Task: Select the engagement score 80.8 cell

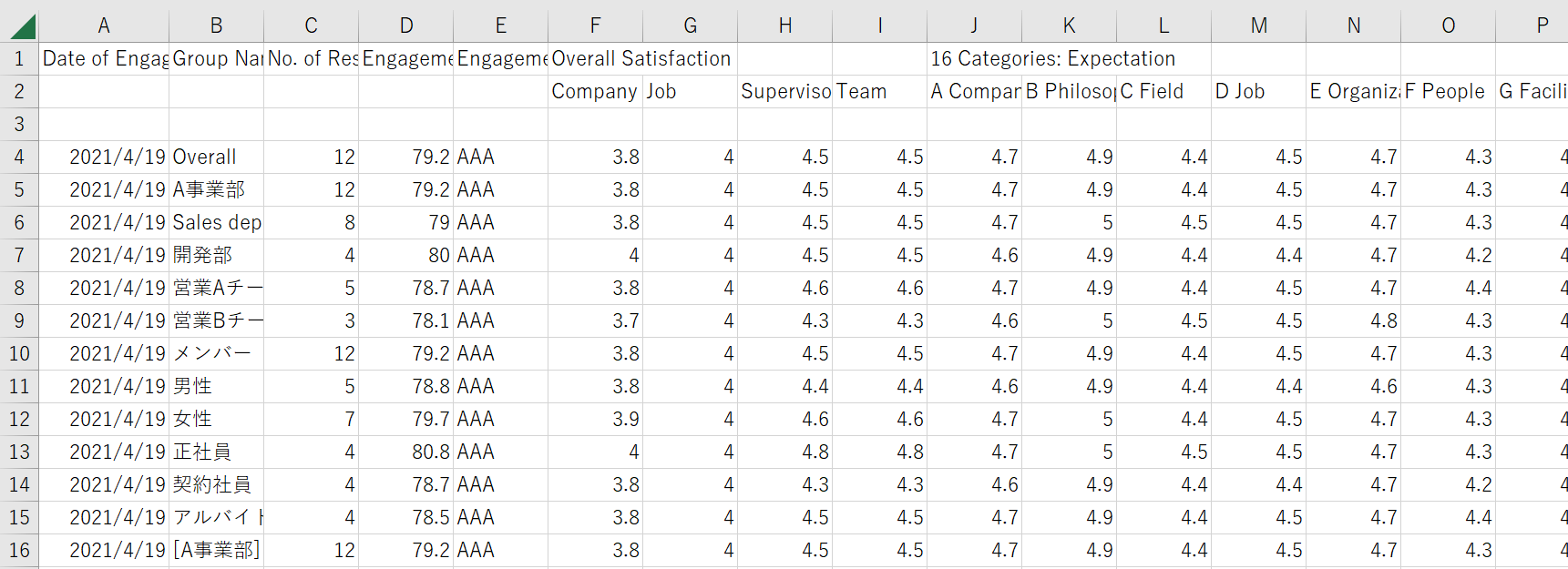Action: 406,452
